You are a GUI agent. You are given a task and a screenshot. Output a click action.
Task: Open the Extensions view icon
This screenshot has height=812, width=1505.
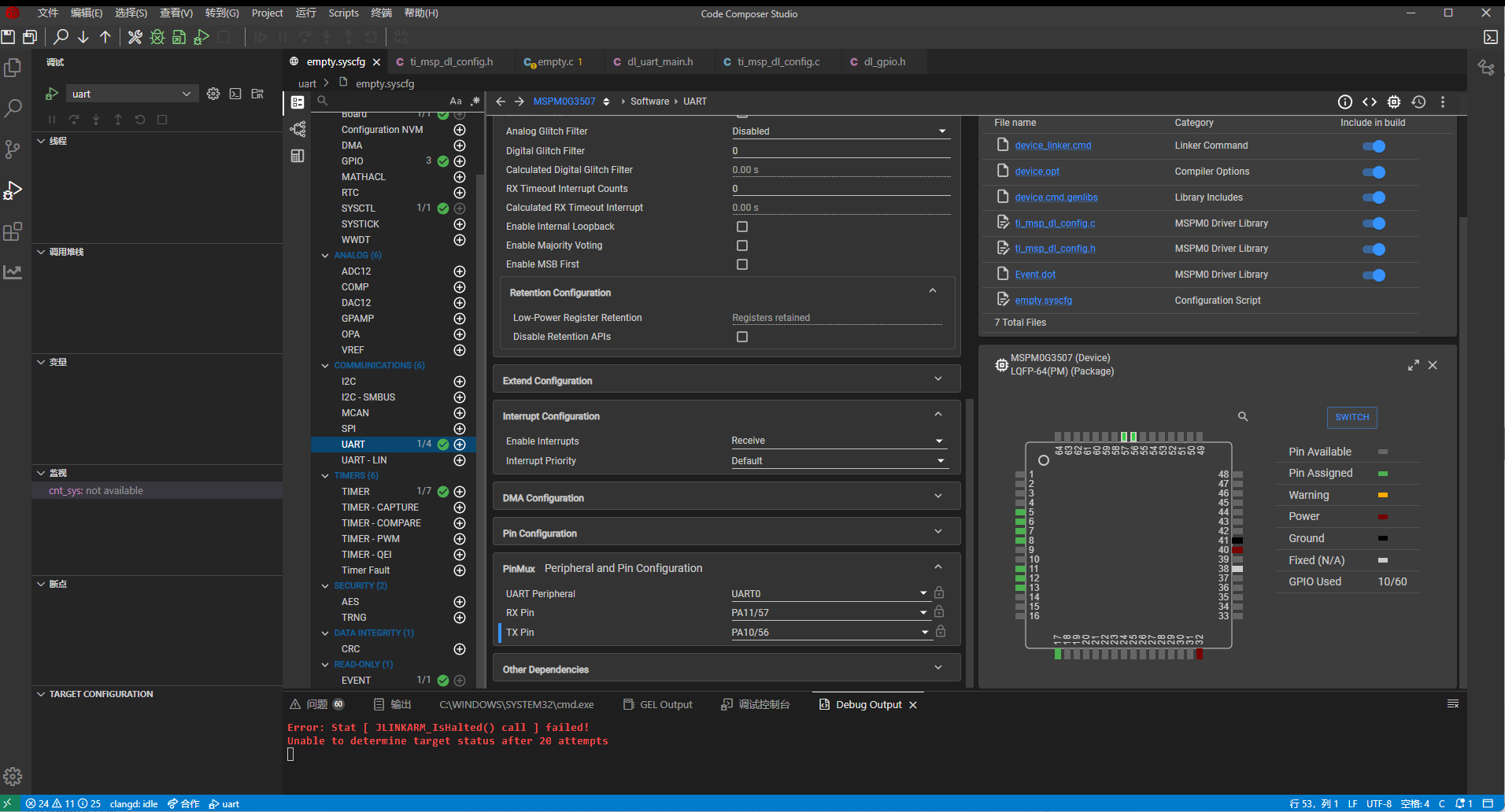[x=13, y=231]
